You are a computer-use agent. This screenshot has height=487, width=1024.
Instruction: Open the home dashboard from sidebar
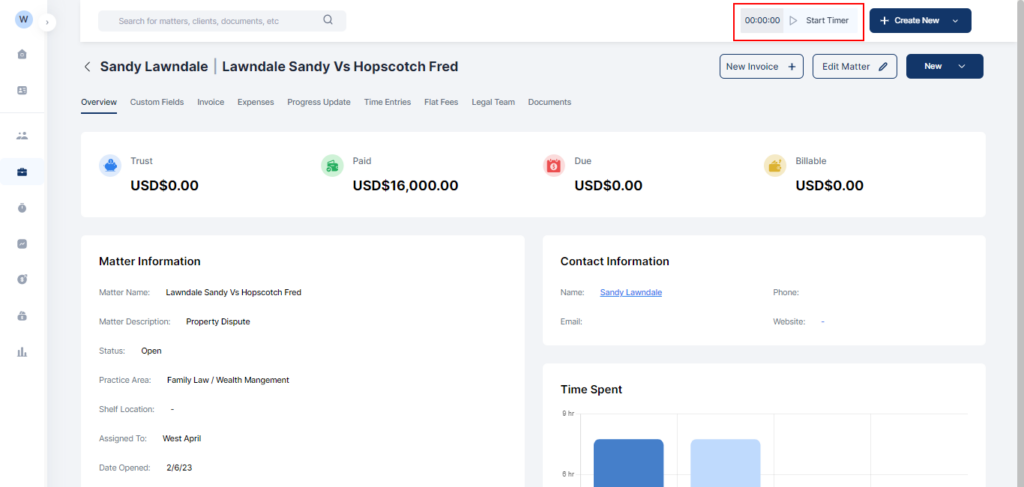click(x=22, y=54)
